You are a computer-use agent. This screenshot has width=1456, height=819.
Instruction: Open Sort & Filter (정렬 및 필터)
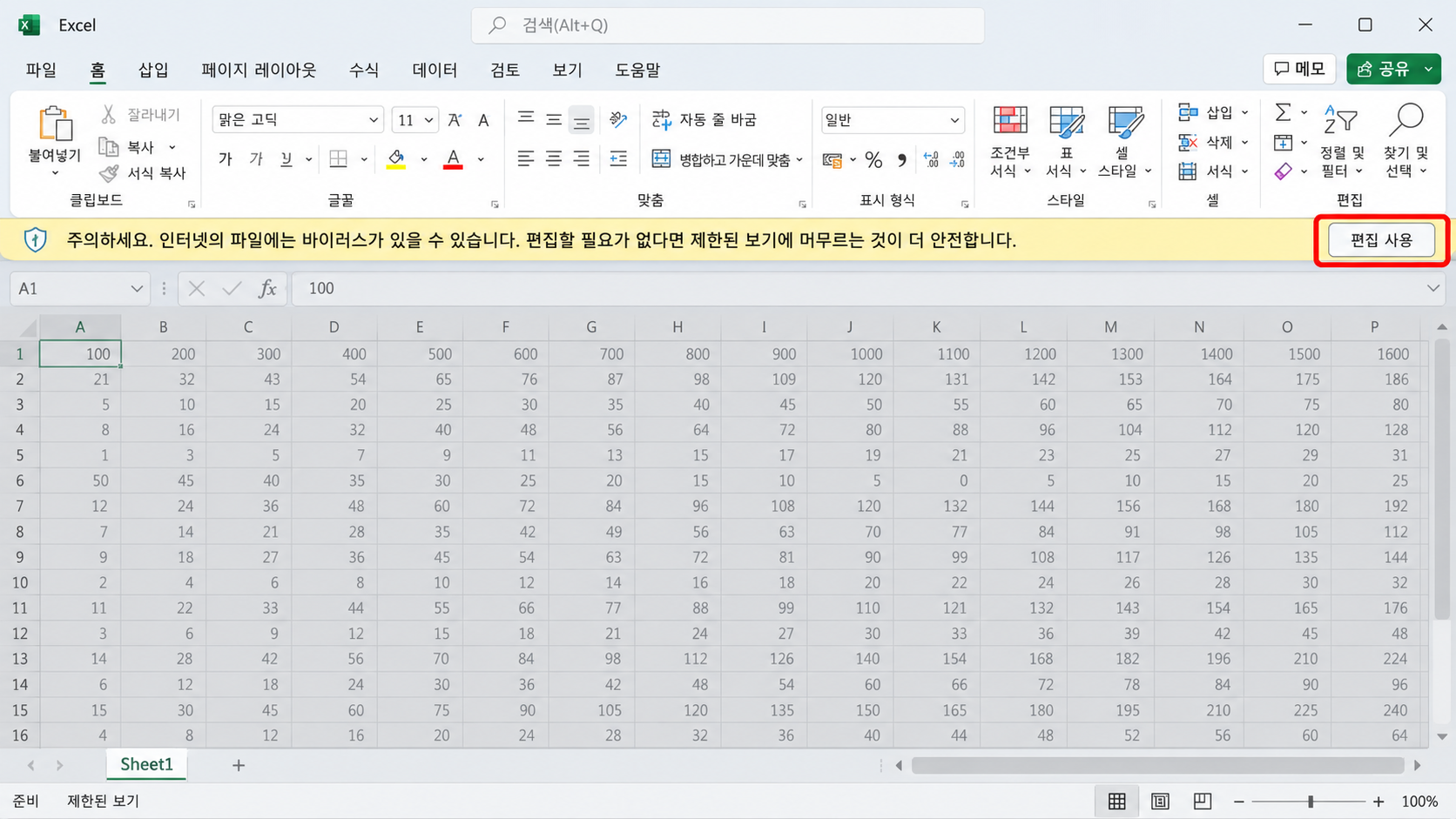[1341, 142]
